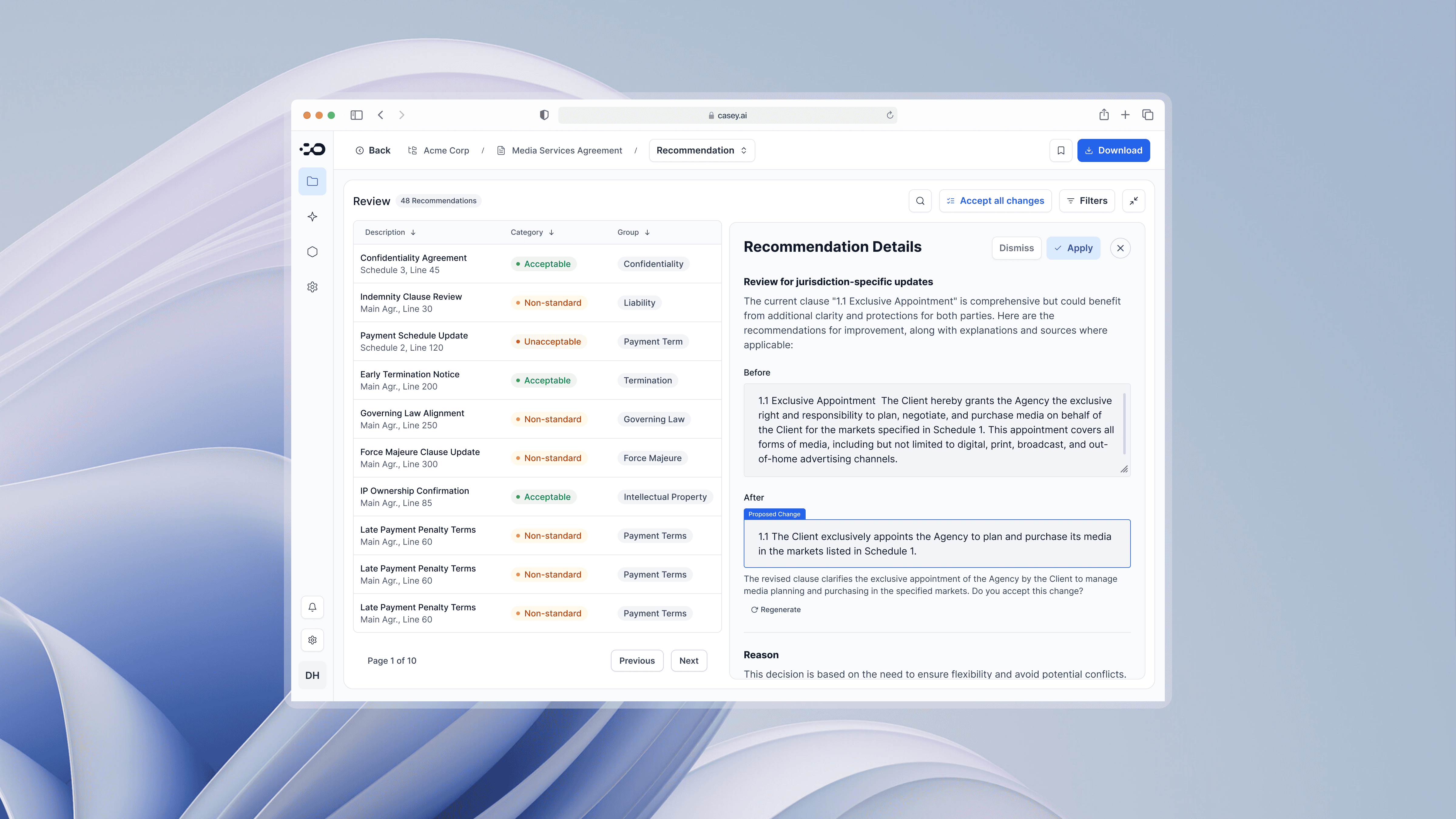Image resolution: width=1456 pixels, height=819 pixels.
Task: Click the Accept all changes button
Action: 995,201
